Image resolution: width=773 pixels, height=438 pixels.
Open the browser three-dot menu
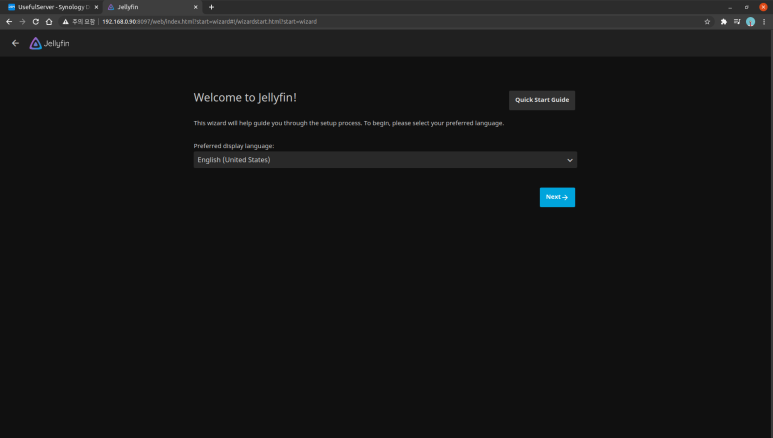[764, 22]
